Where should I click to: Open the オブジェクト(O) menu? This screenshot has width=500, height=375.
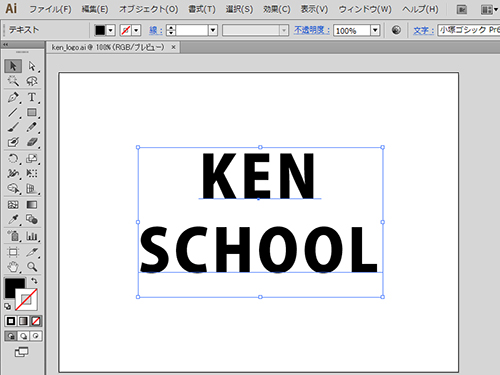click(x=148, y=9)
